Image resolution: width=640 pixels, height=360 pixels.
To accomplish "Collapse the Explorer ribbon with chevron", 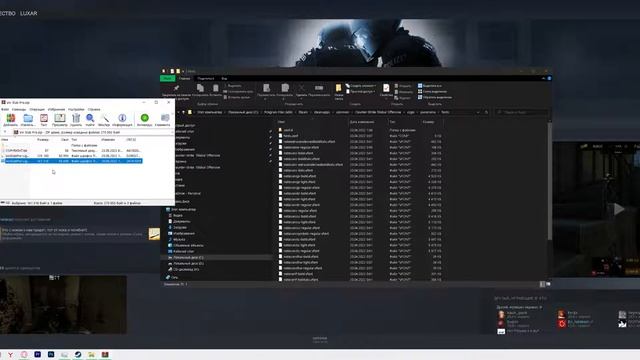I will [543, 78].
